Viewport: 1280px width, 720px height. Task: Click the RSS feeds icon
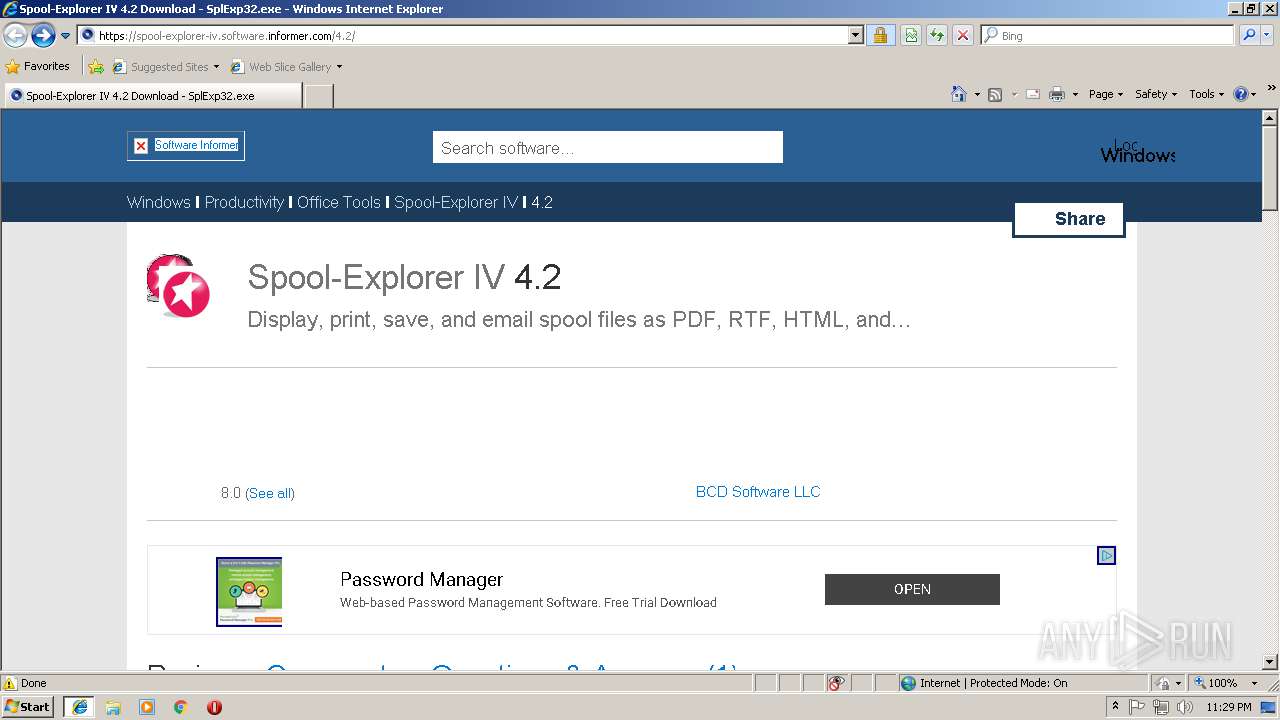(x=995, y=94)
